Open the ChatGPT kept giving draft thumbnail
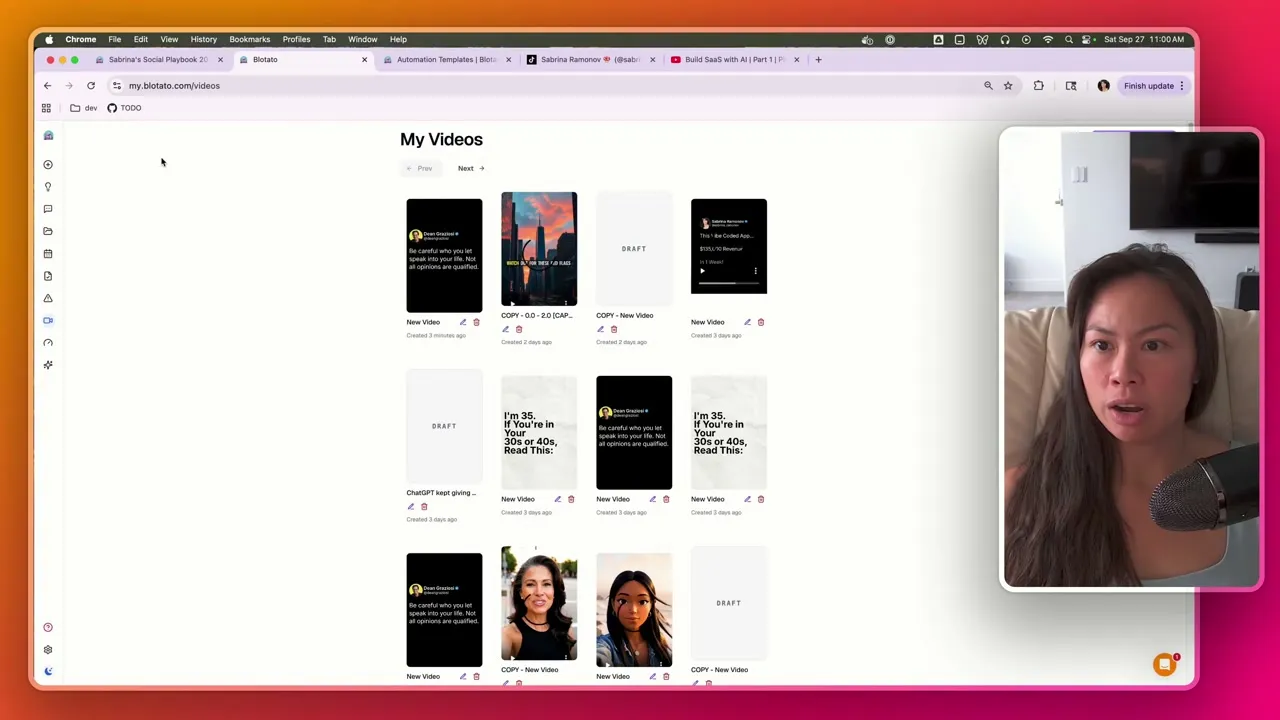This screenshot has height=720, width=1280. (444, 426)
